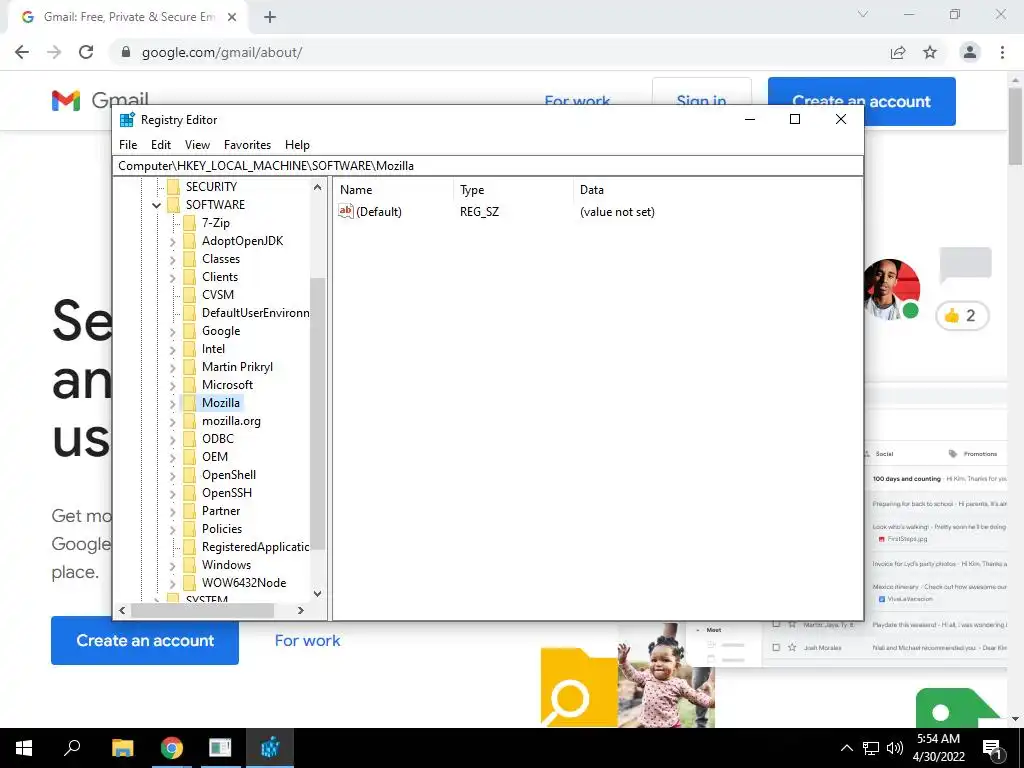Click tree horizontal scrollbar left arrow
1024x768 pixels.
pos(122,611)
